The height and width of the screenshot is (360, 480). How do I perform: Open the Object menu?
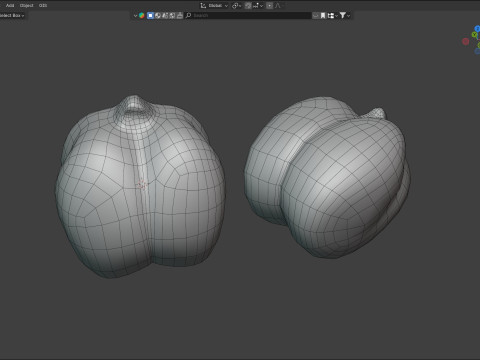tap(27, 5)
